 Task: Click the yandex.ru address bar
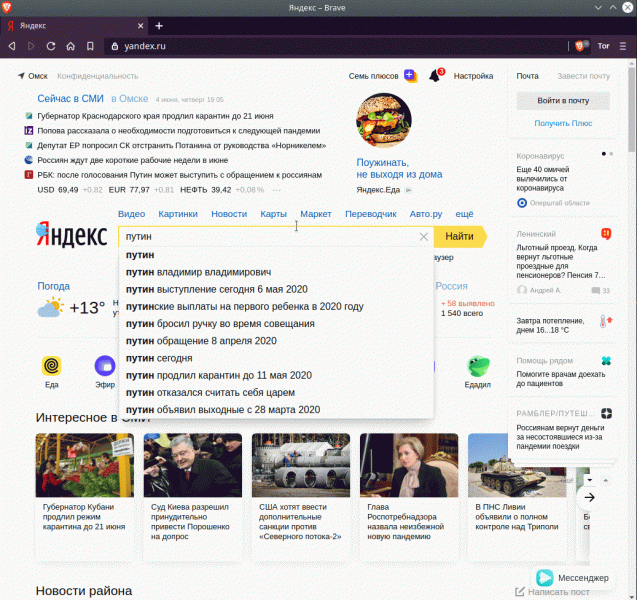point(333,46)
